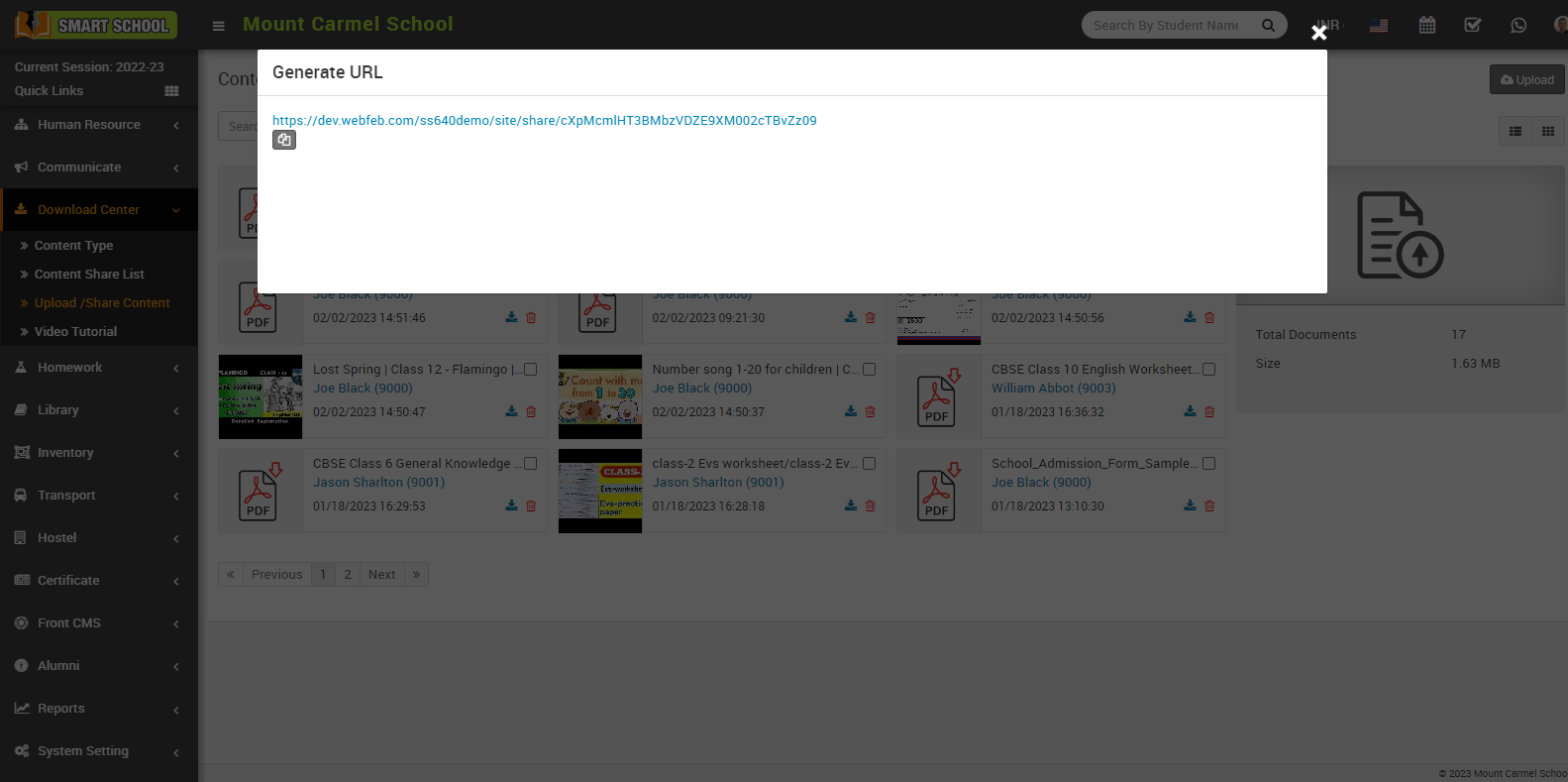The width and height of the screenshot is (1568, 782).
Task: Select checkbox for Lost Spring Class 12
Action: (x=530, y=370)
